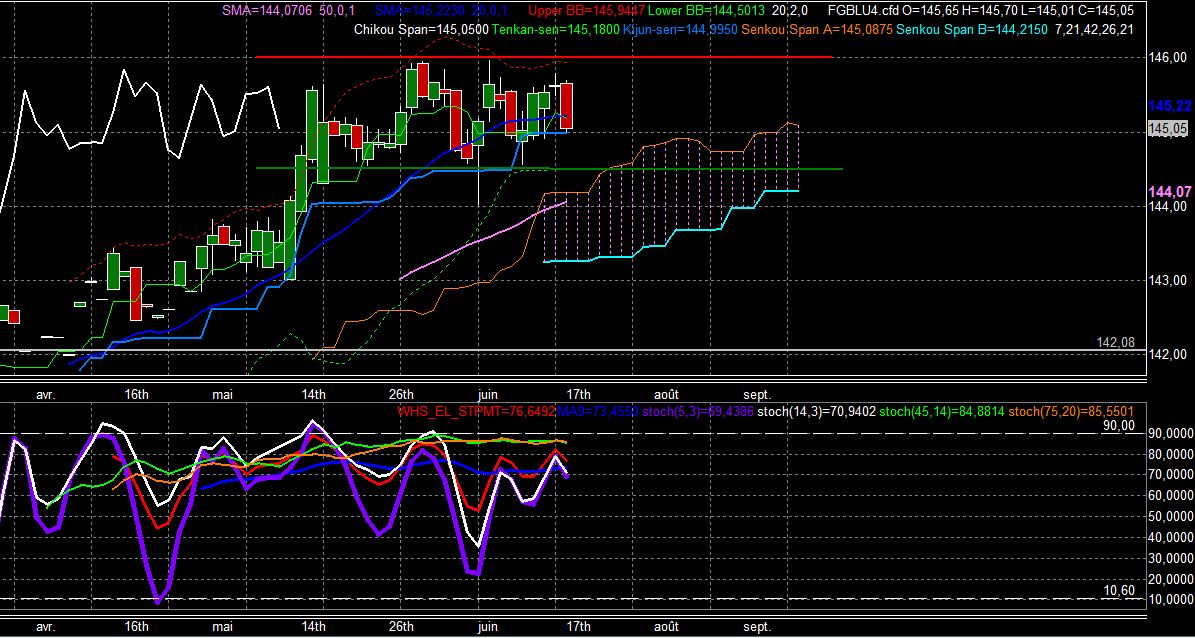Screen dimensions: 1195x638
Task: Click 'avr.' on the price chart date axis
Action: pos(45,394)
